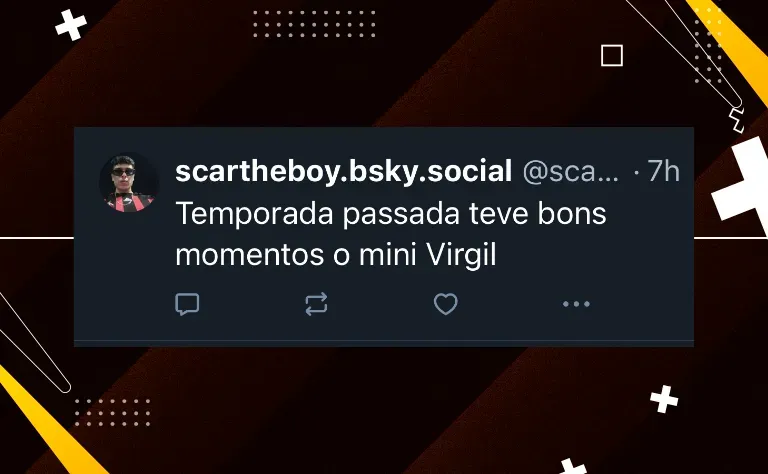Click the truncated @sca... handle
Image resolution: width=768 pixels, height=474 pixels.
coord(571,172)
